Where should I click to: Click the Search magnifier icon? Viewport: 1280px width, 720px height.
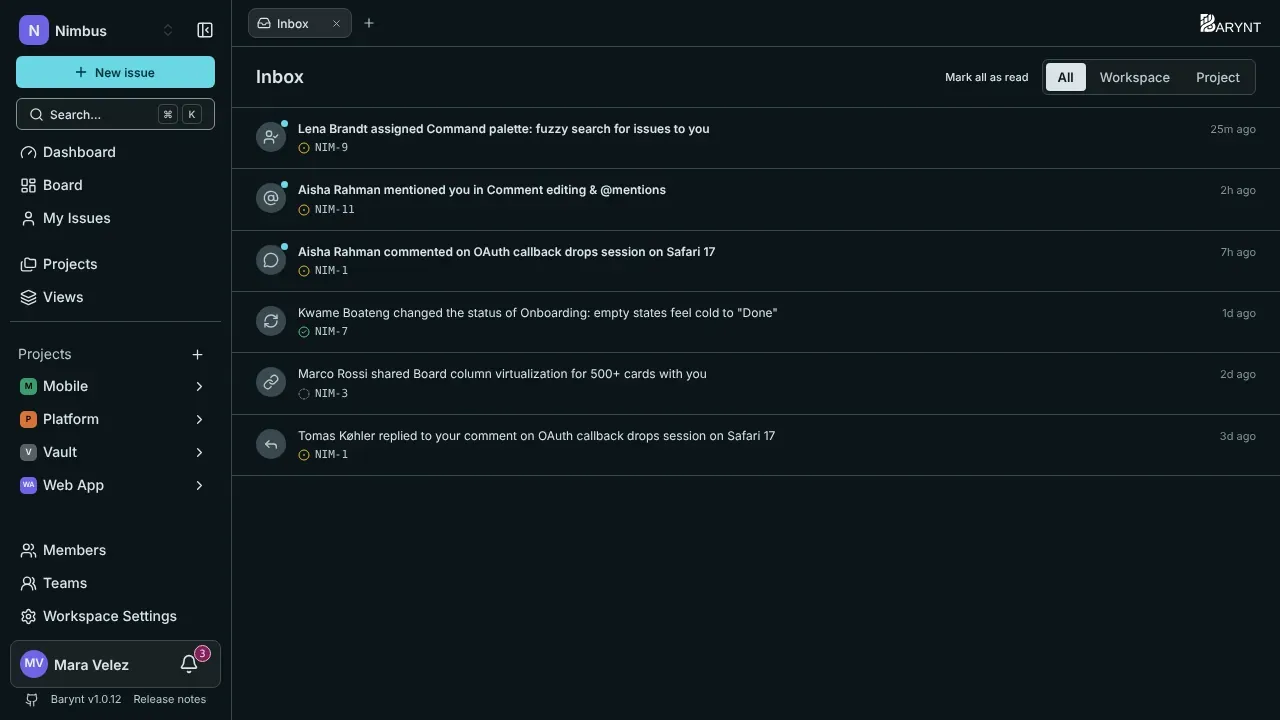(x=36, y=114)
